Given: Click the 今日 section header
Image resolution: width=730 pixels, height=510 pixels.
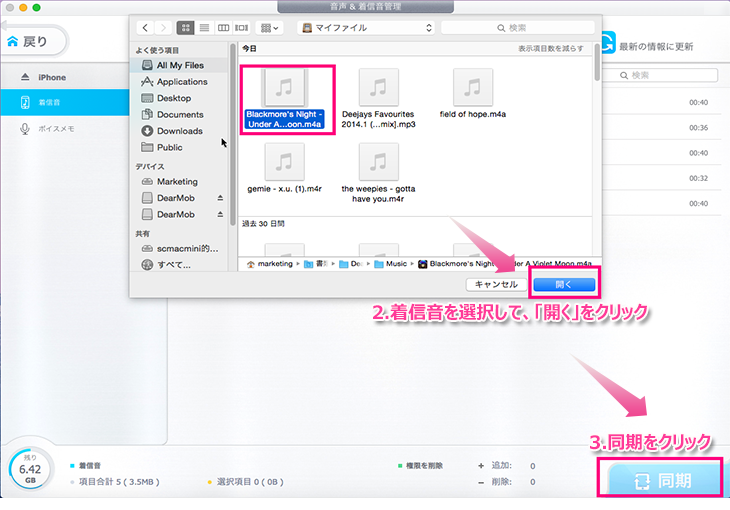Looking at the screenshot, I should point(249,48).
